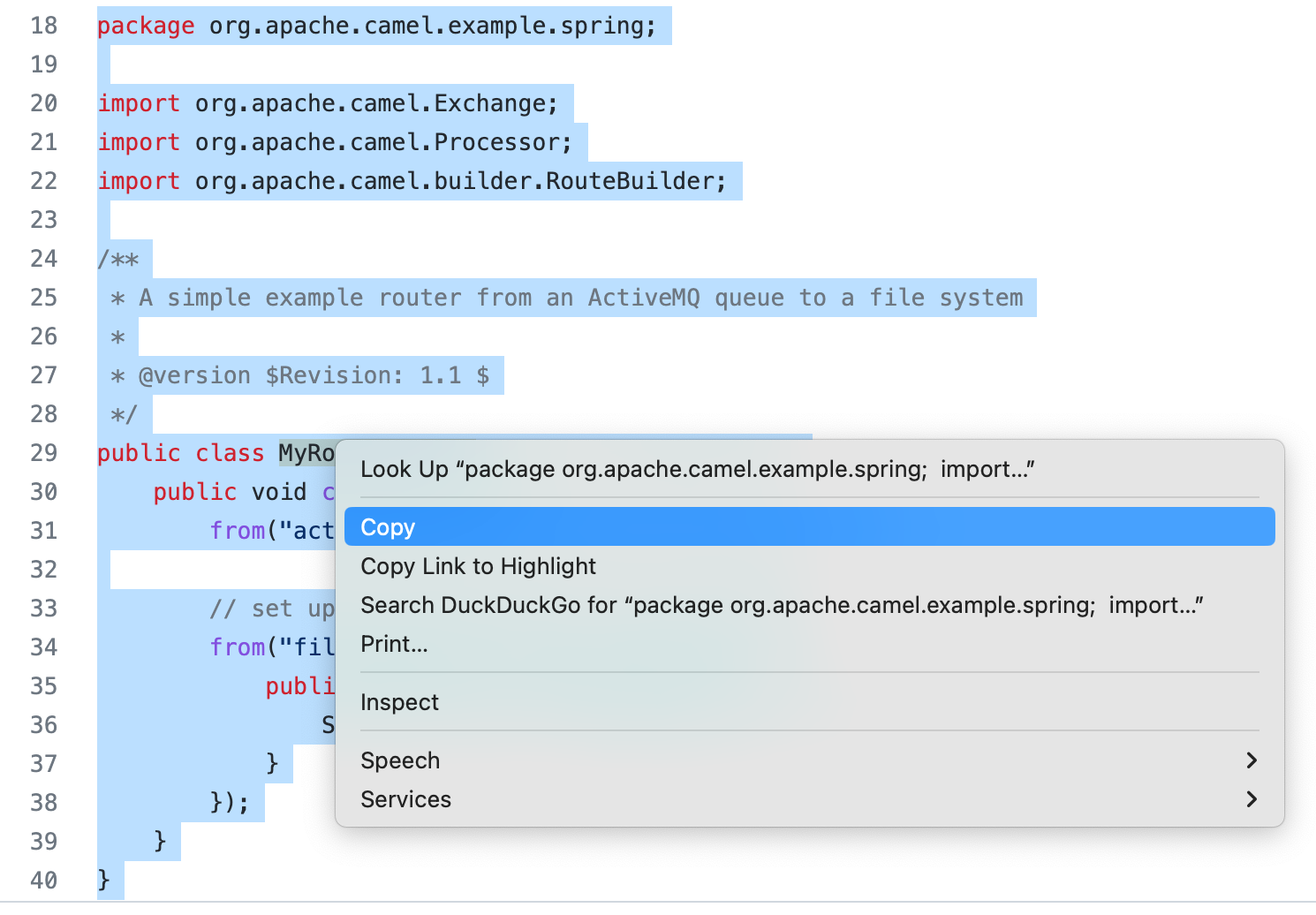Click Print… in the context menu
The image size is (1316, 915).
(394, 644)
